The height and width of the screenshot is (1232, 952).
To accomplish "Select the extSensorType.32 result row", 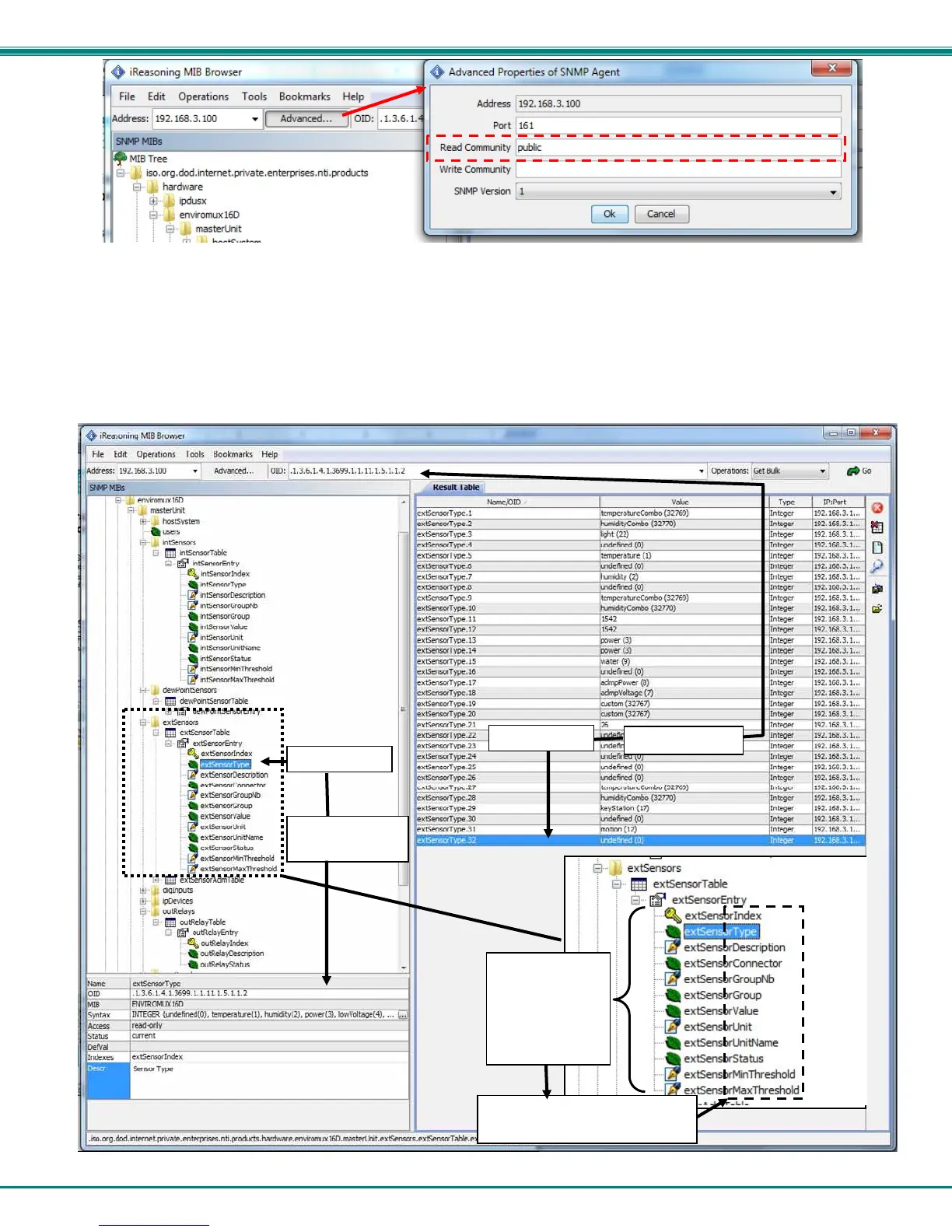I will [x=640, y=840].
